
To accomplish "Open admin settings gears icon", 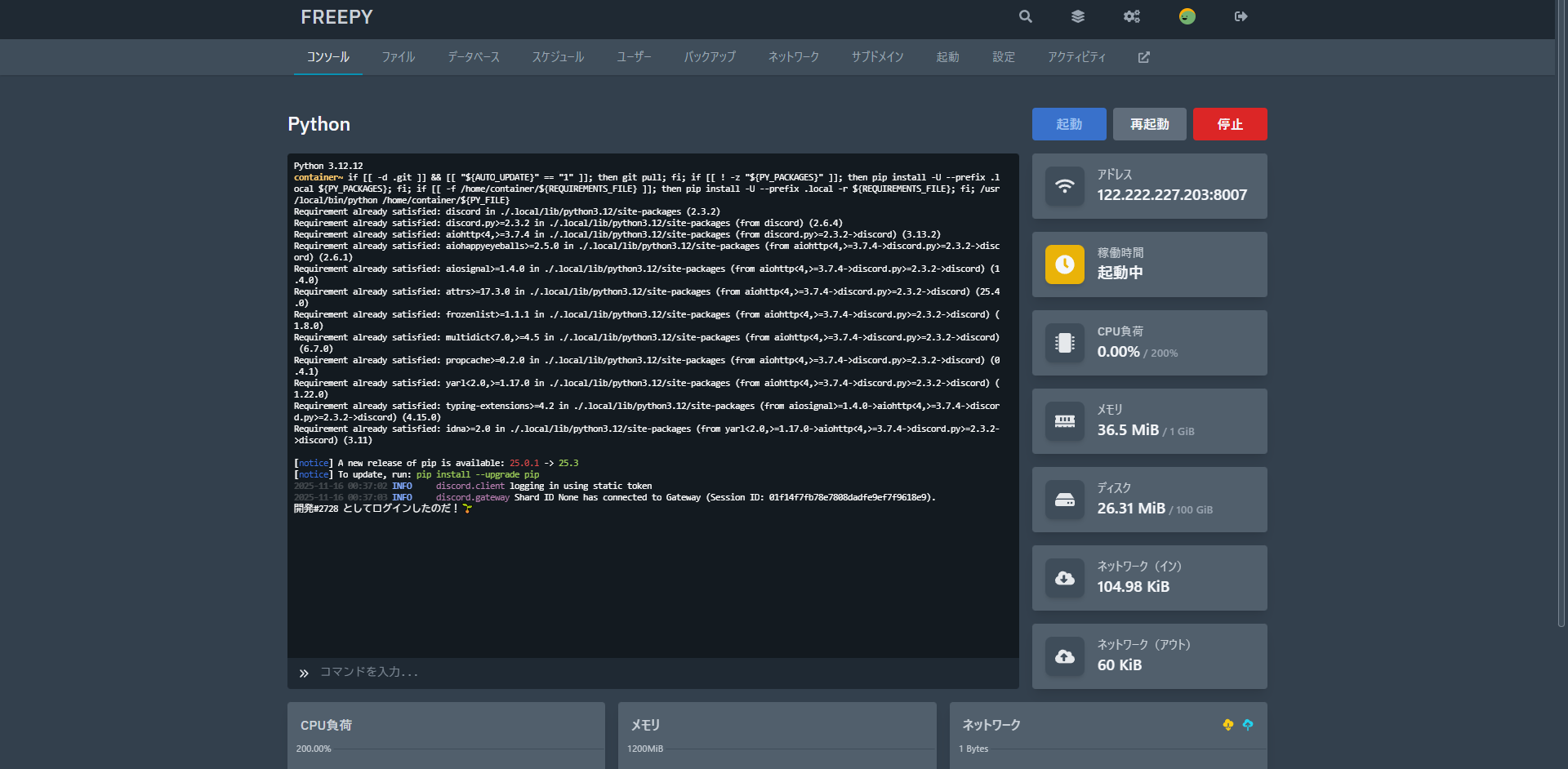I will click(x=1131, y=16).
